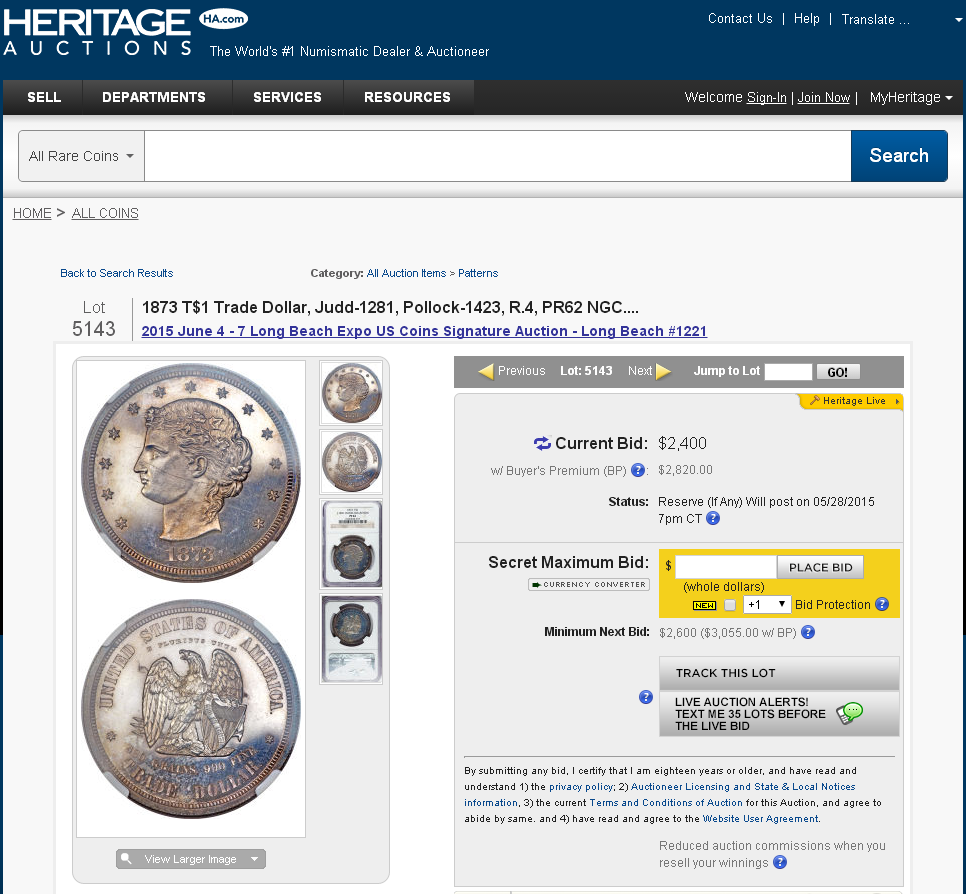Viewport: 966px width, 894px height.
Task: Click help icon left of Track This Lot
Action: click(x=646, y=697)
